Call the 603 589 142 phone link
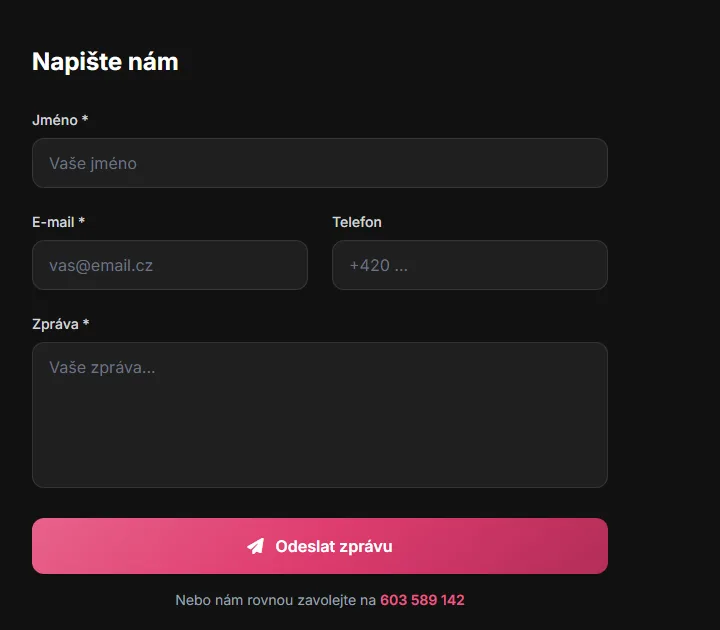720x630 pixels. tap(422, 600)
